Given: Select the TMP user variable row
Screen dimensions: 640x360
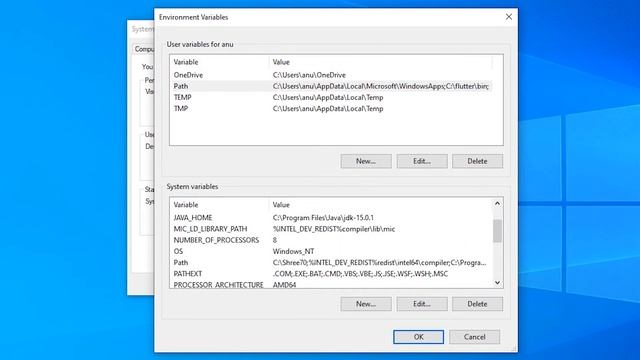Looking at the screenshot, I should [x=331, y=109].
